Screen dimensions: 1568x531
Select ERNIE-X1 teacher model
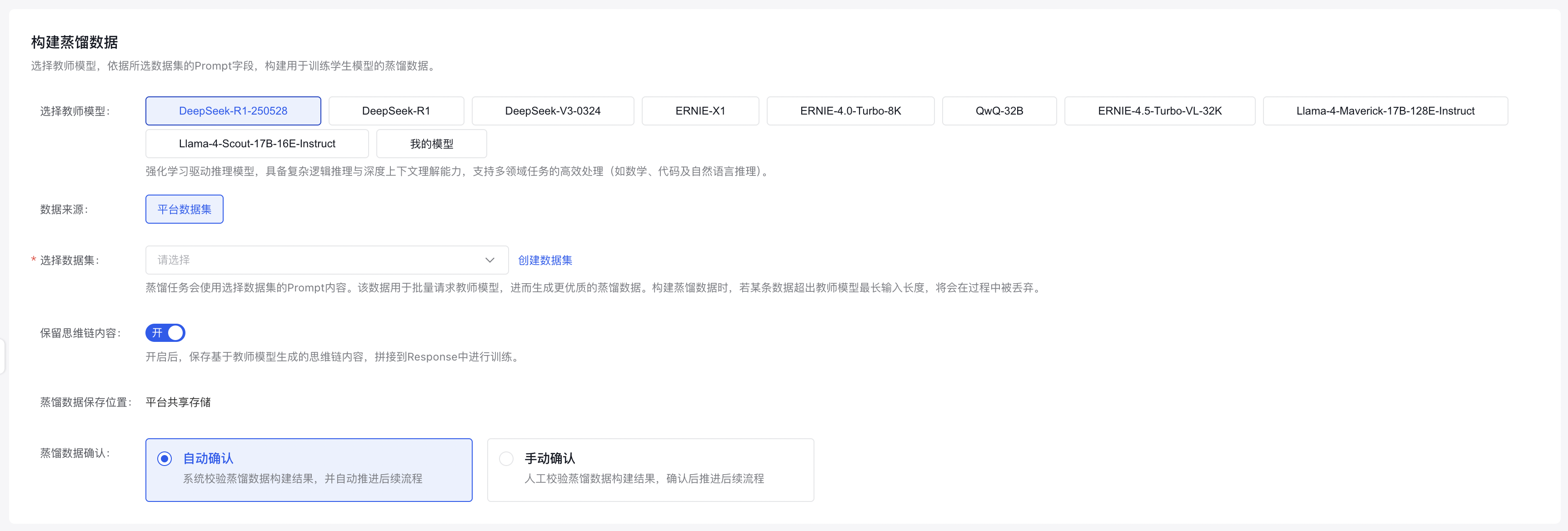coord(701,111)
